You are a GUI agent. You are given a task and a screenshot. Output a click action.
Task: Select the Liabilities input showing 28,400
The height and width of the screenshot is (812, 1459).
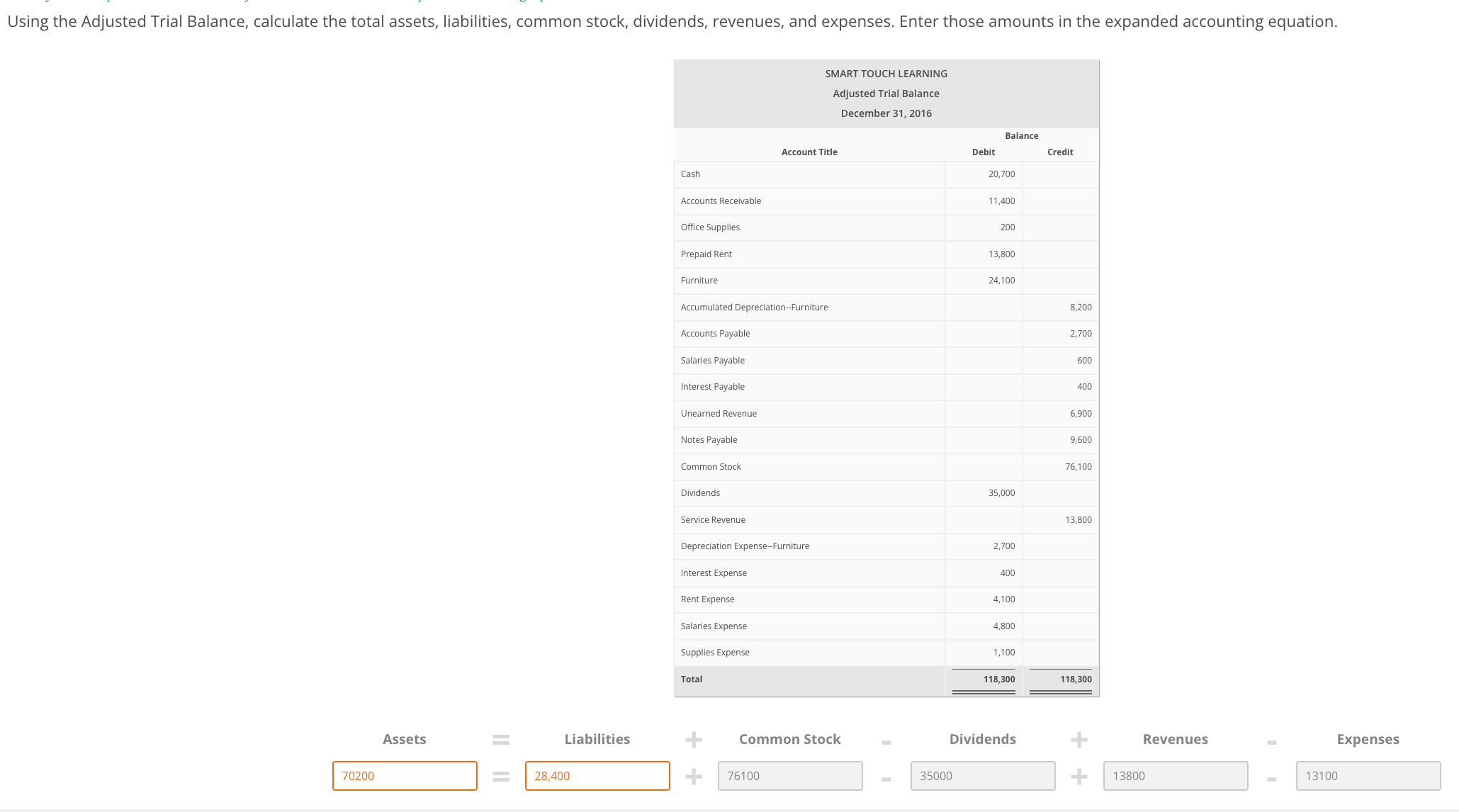[x=597, y=775]
